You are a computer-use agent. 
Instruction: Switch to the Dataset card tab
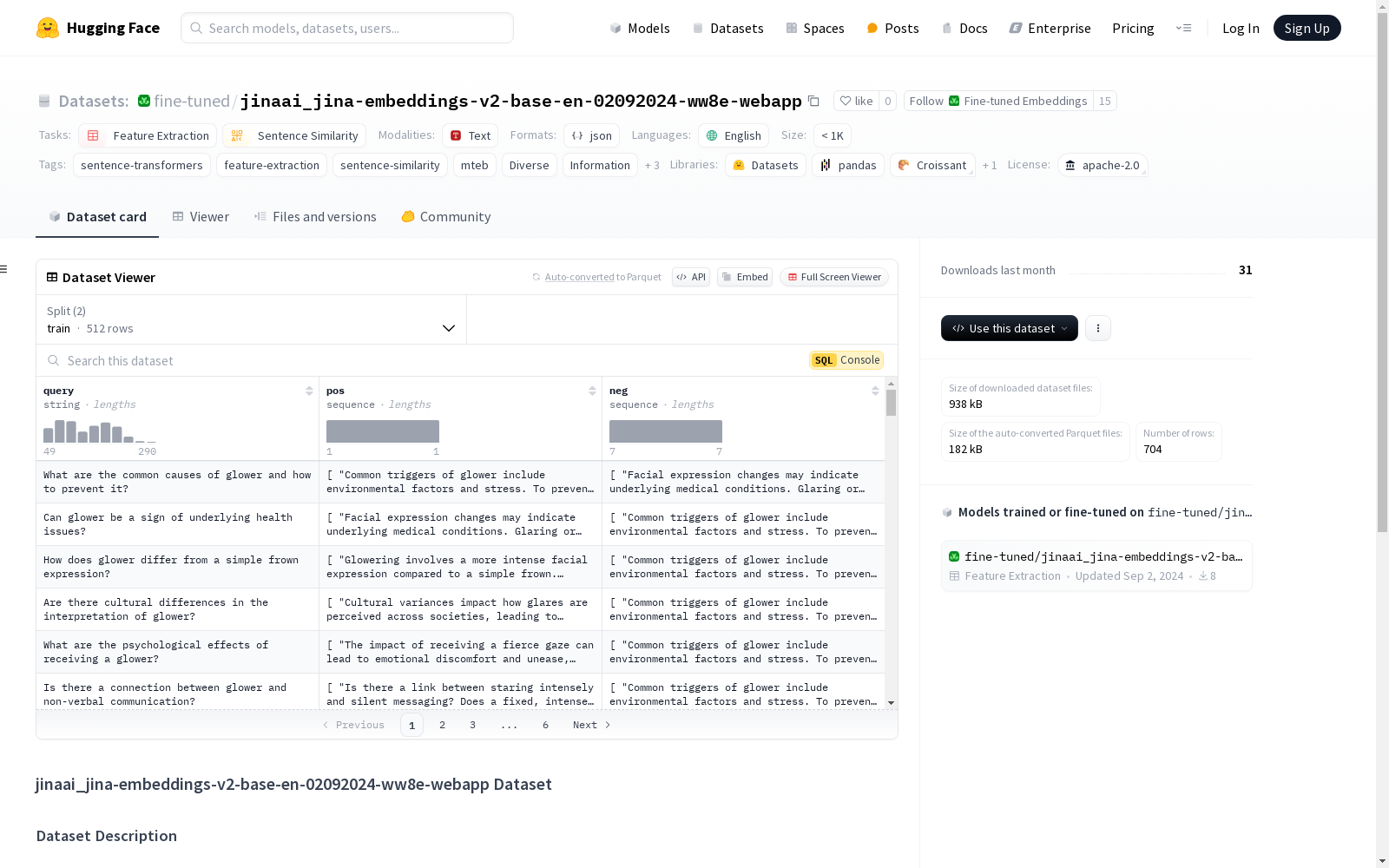tap(97, 217)
